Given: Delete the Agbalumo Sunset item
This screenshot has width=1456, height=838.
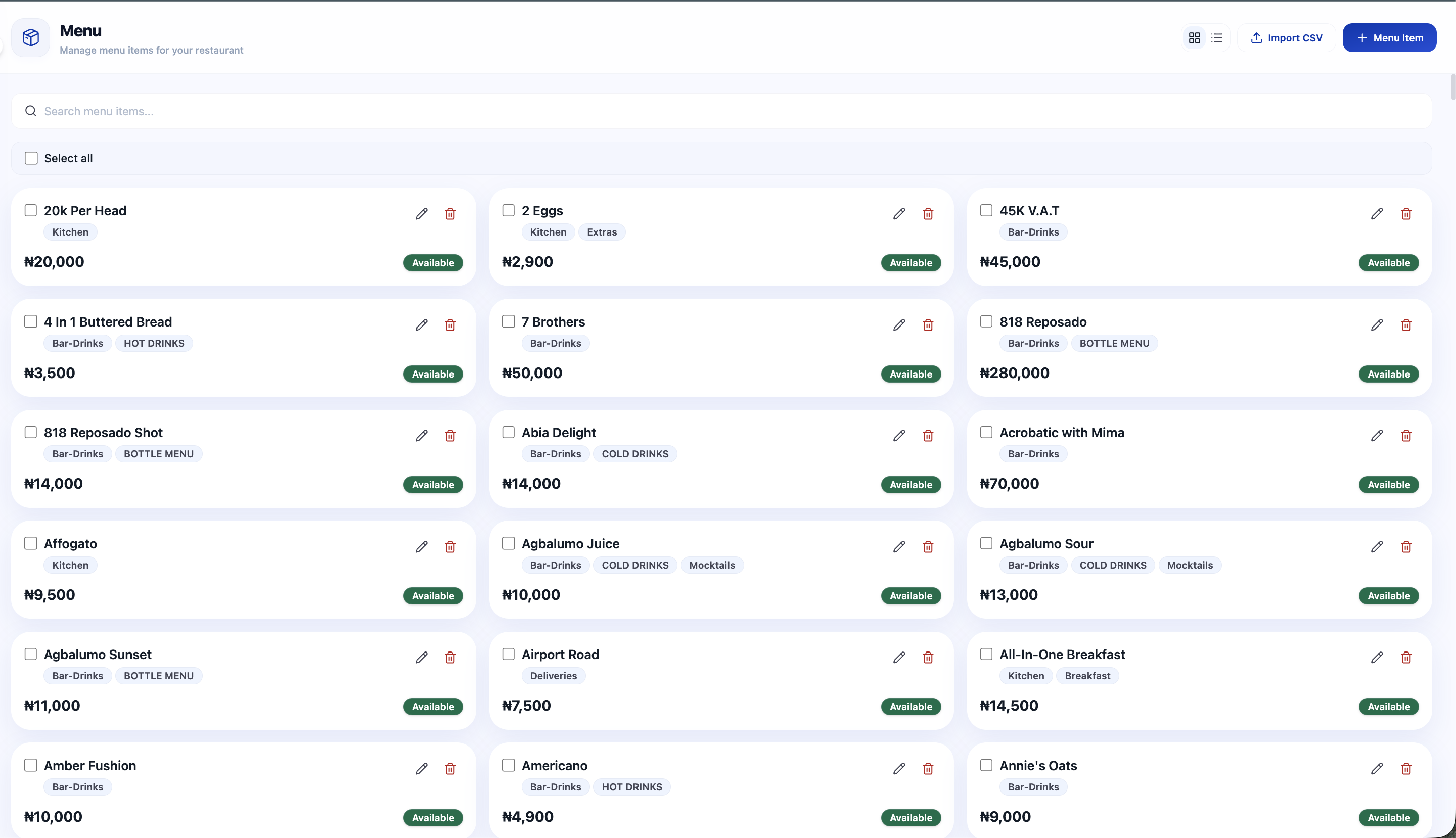Looking at the screenshot, I should (450, 657).
